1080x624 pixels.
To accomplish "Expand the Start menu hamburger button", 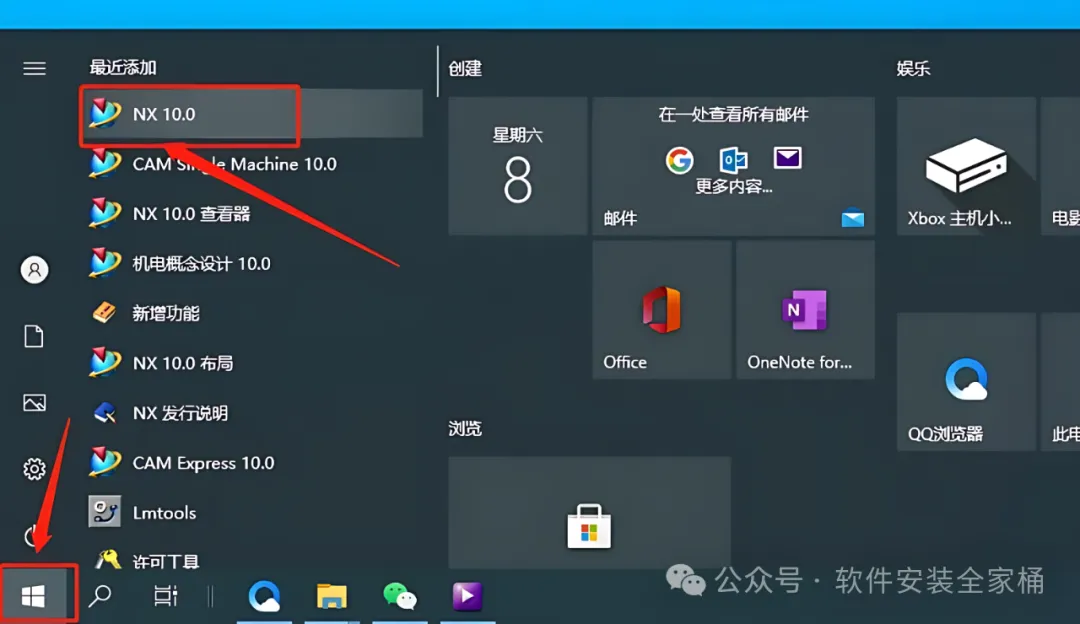I will point(34,68).
